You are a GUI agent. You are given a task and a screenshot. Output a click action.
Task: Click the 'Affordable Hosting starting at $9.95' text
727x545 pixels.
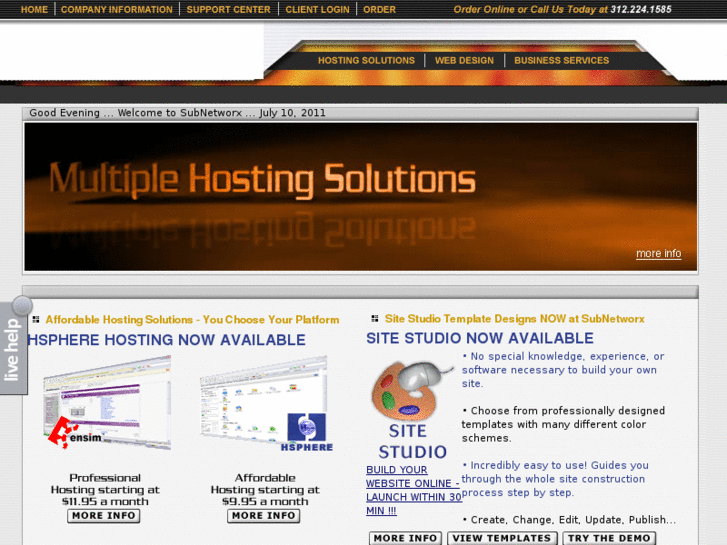point(265,490)
